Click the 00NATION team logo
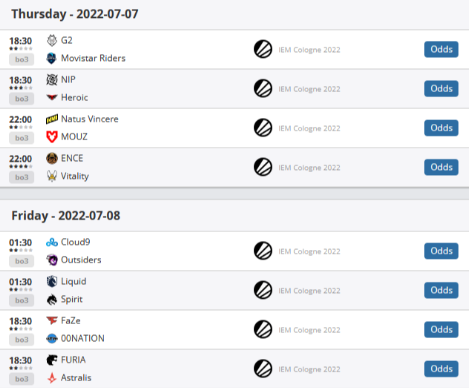The width and height of the screenshot is (469, 388). click(x=52, y=339)
